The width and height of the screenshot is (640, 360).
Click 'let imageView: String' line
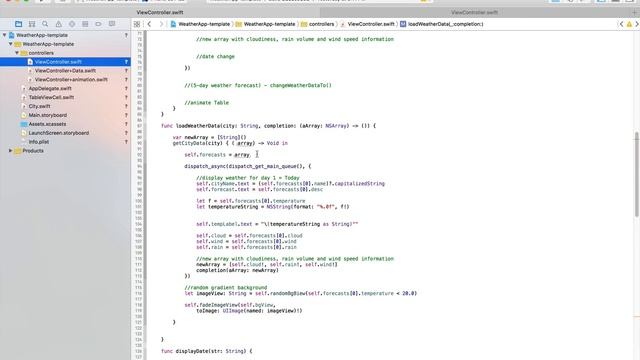pyautogui.click(x=300, y=293)
